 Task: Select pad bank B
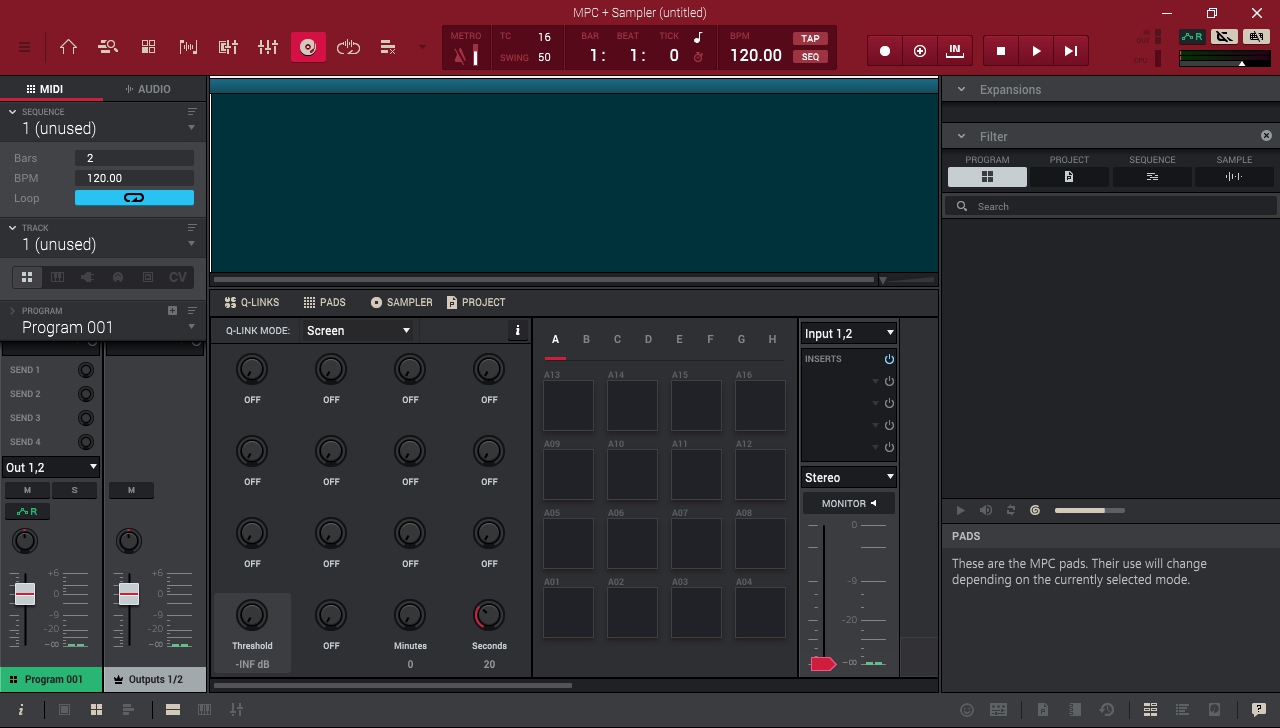tap(586, 339)
